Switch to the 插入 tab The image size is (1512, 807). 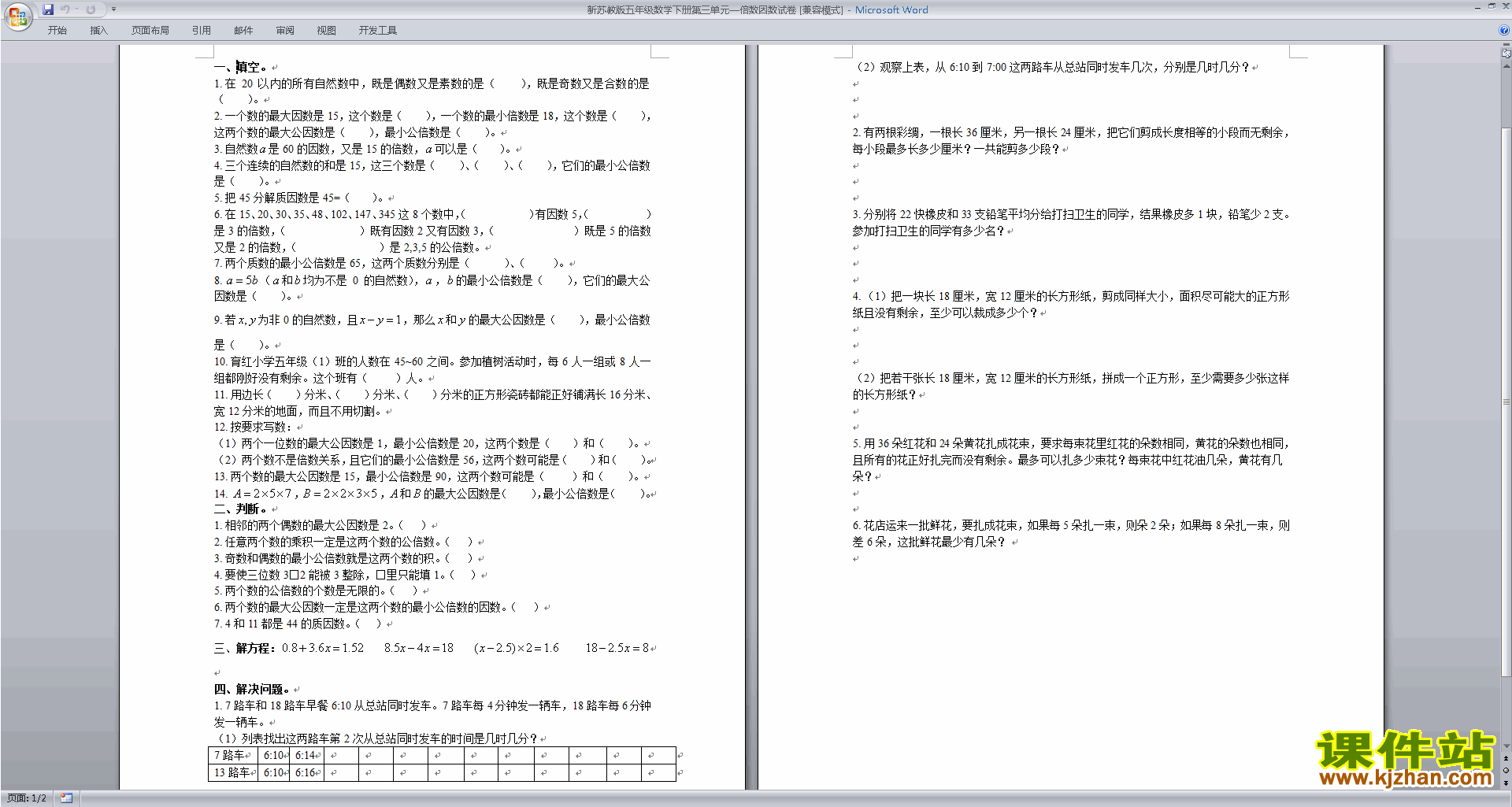click(x=98, y=30)
